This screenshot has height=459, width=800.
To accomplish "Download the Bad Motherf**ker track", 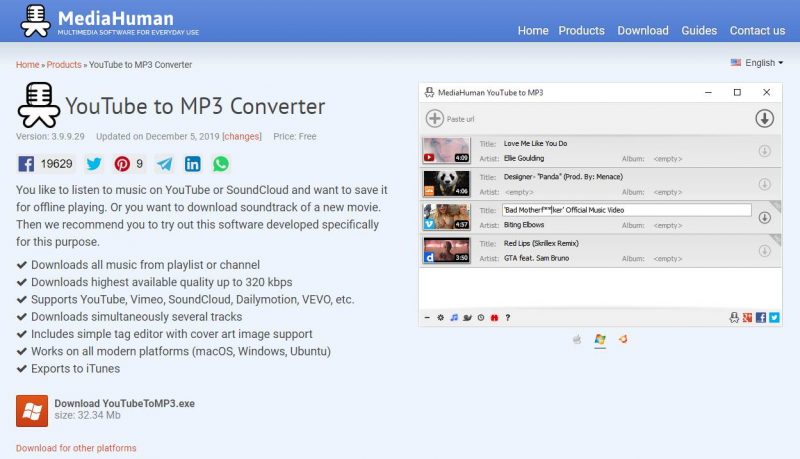I will tap(764, 218).
